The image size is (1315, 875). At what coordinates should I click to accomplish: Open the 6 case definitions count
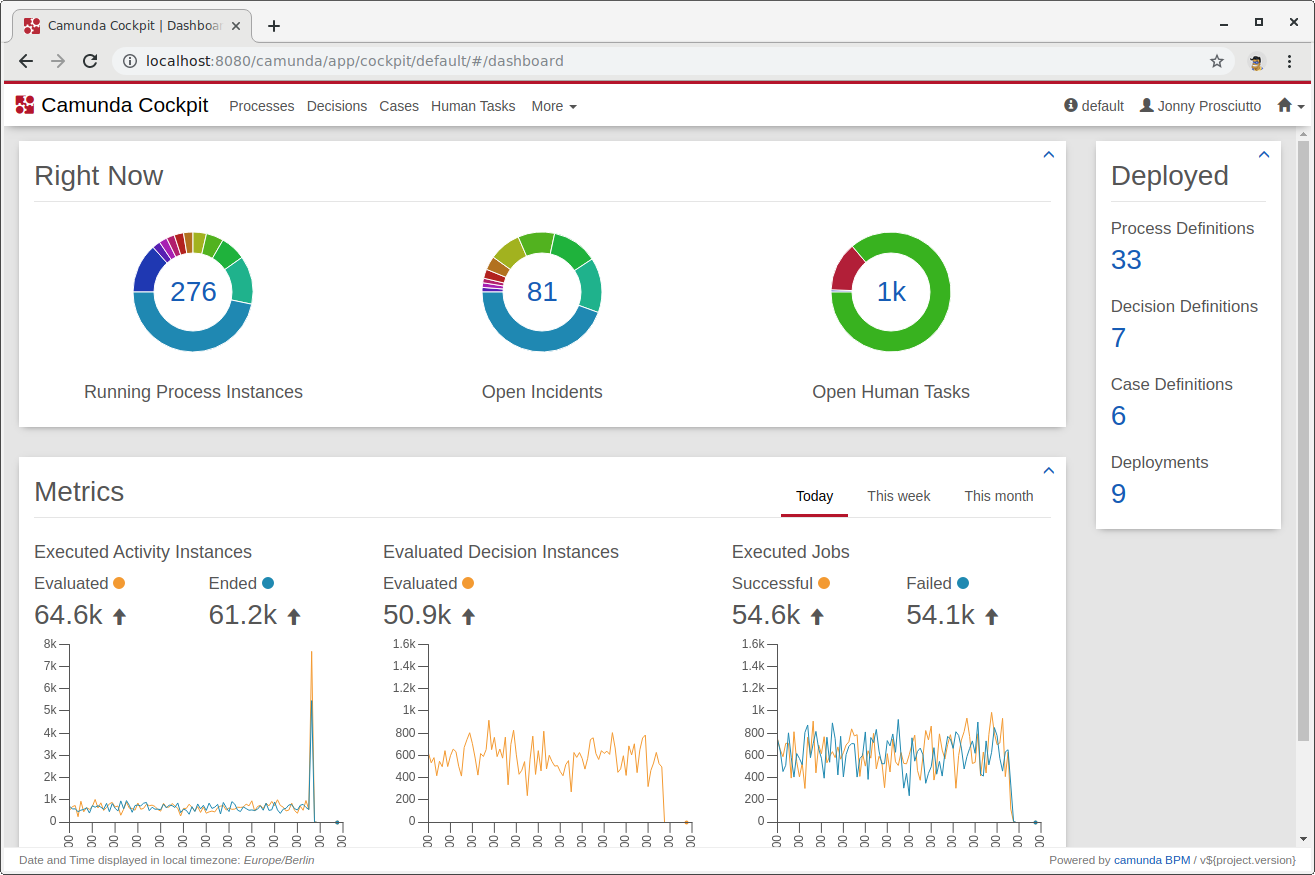1119,416
